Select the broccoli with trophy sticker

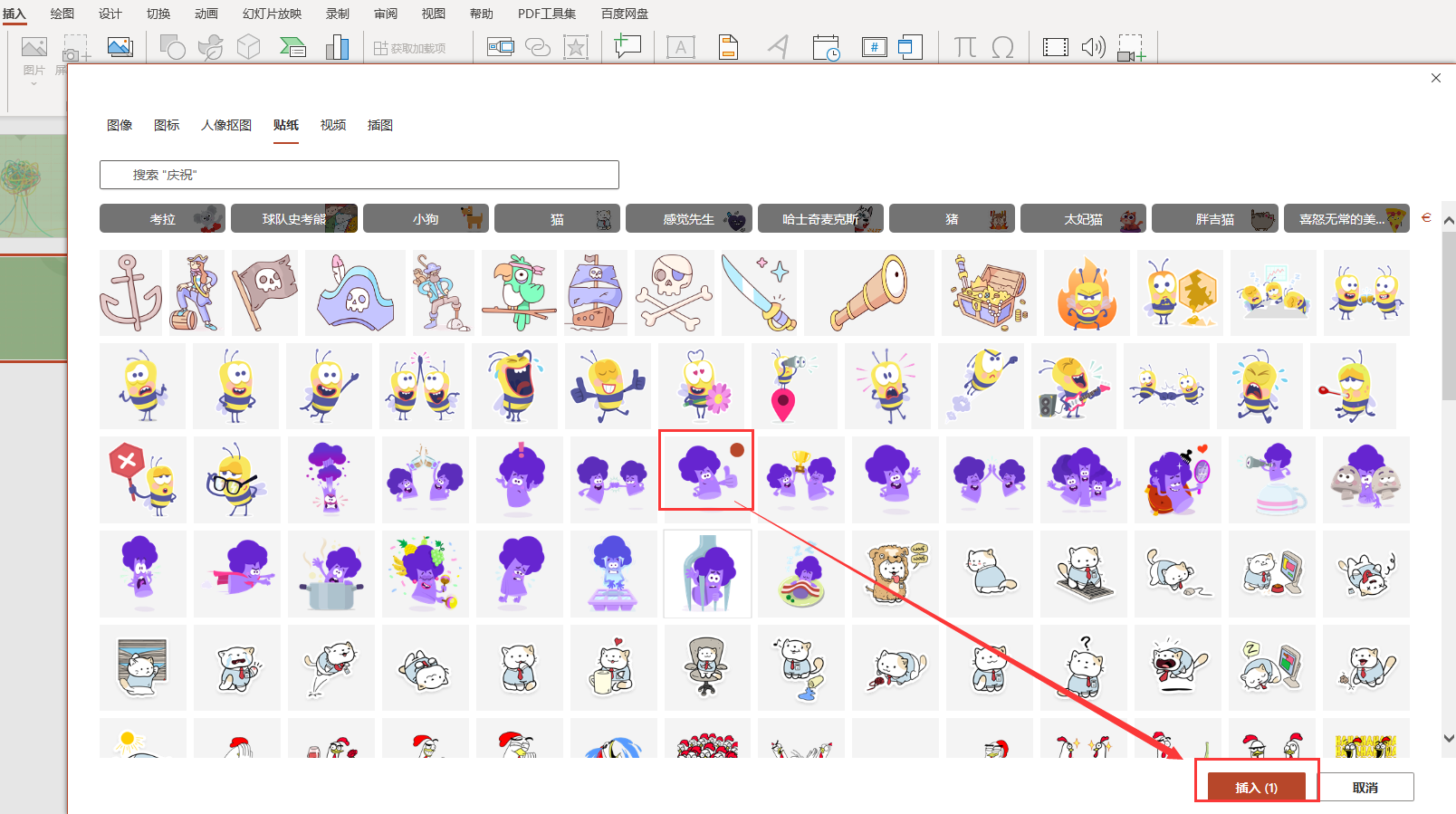tap(801, 480)
